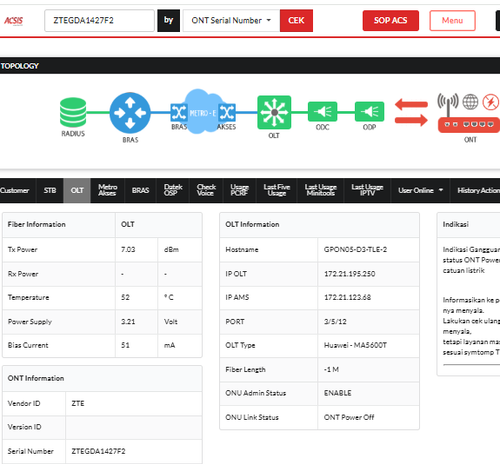Image resolution: width=500 pixels, height=464 pixels.
Task: Click the black 'by' button
Action: [x=169, y=21]
